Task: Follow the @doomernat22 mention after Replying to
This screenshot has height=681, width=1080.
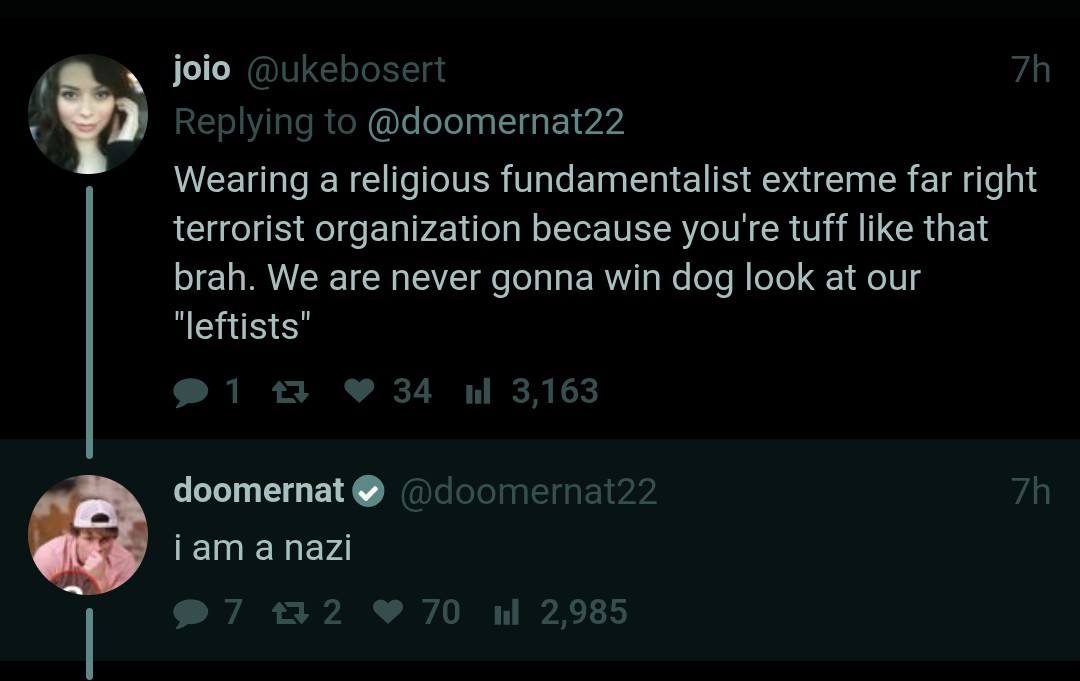Action: point(496,121)
